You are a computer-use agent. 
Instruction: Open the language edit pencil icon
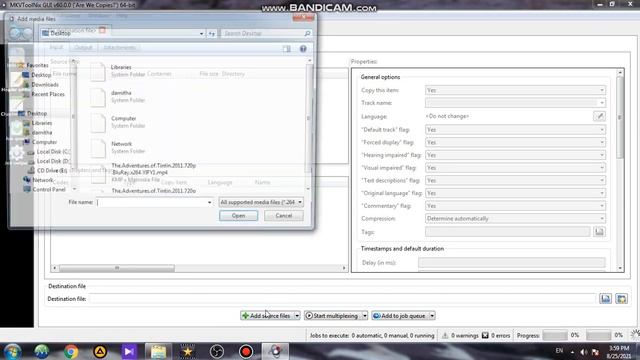coord(599,116)
